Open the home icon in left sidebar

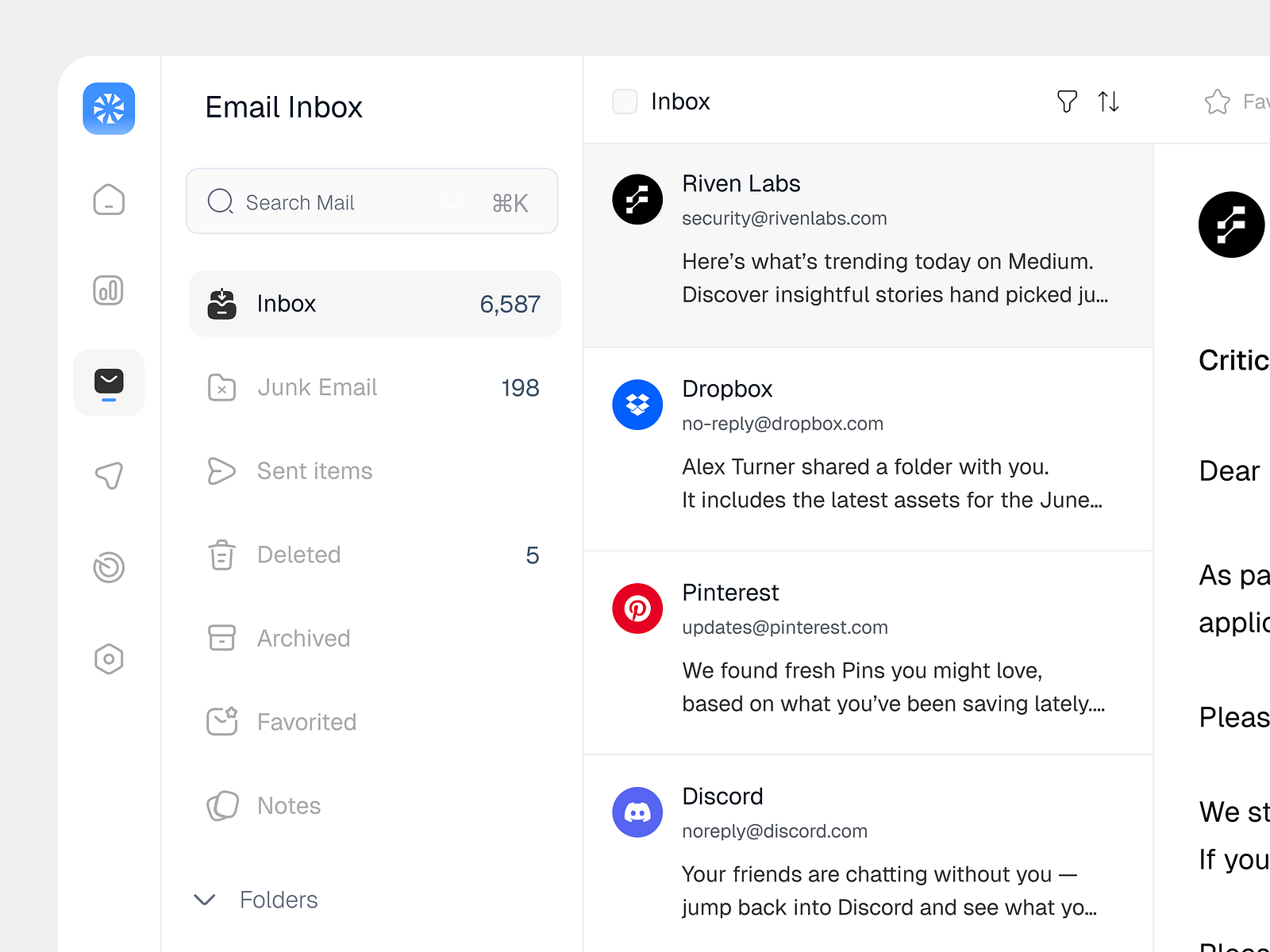click(109, 200)
